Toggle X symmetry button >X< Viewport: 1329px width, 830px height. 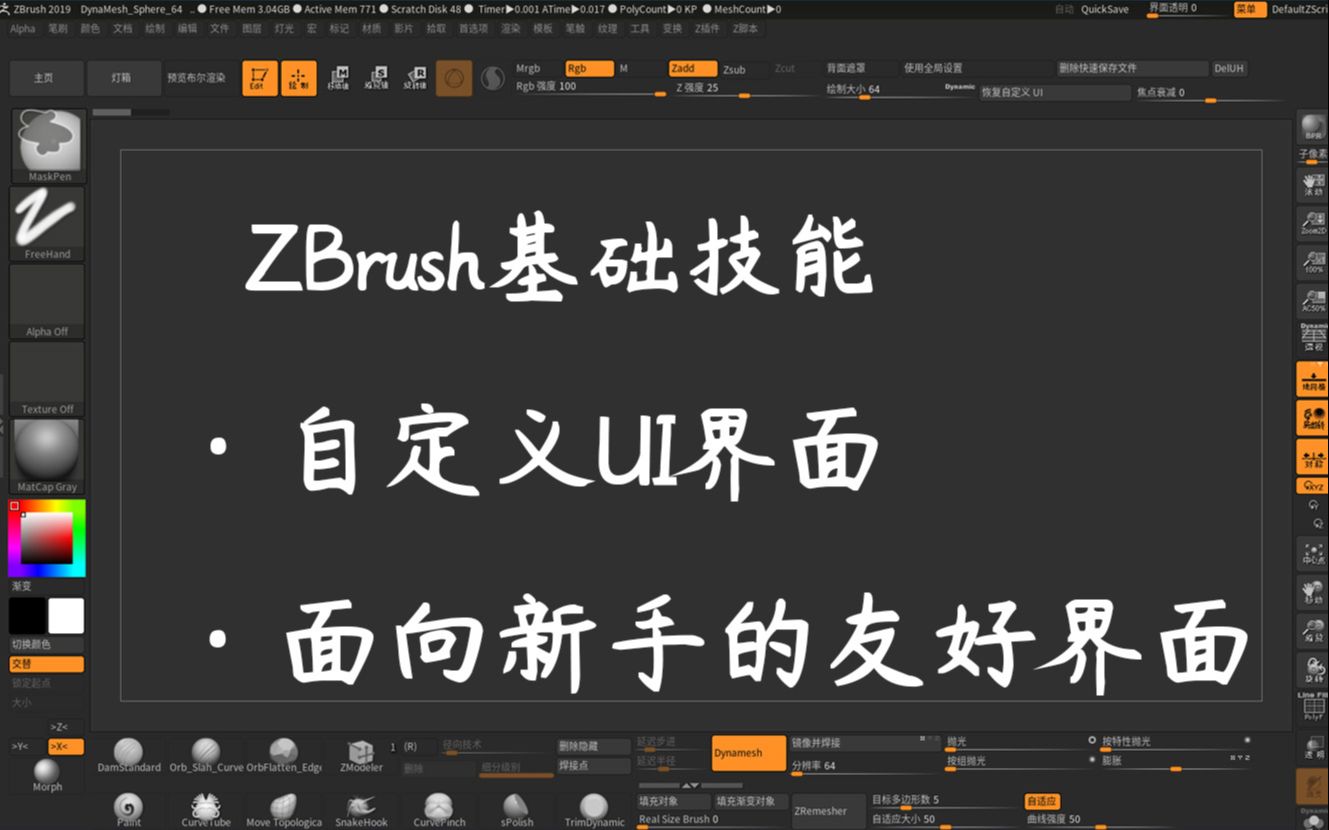66,746
